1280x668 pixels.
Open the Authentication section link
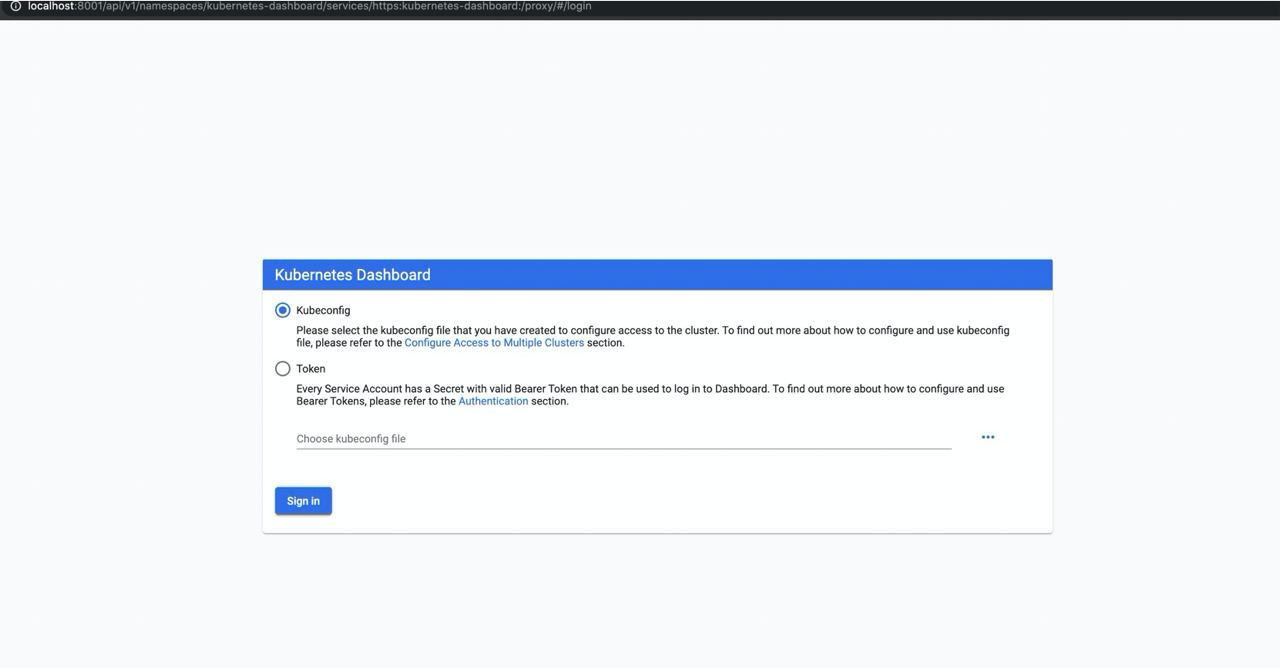(493, 401)
